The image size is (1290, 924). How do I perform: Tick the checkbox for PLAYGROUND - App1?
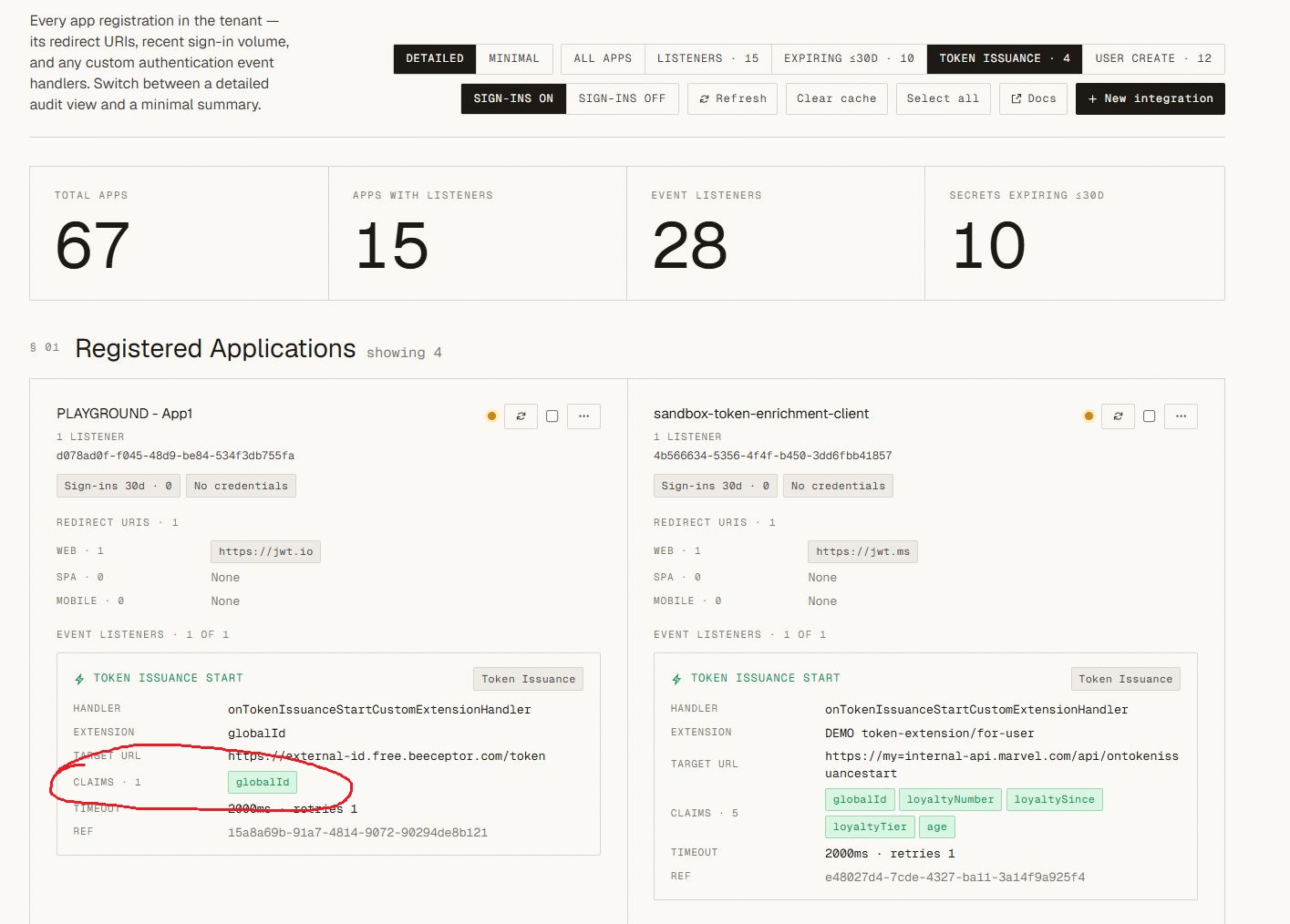click(552, 416)
